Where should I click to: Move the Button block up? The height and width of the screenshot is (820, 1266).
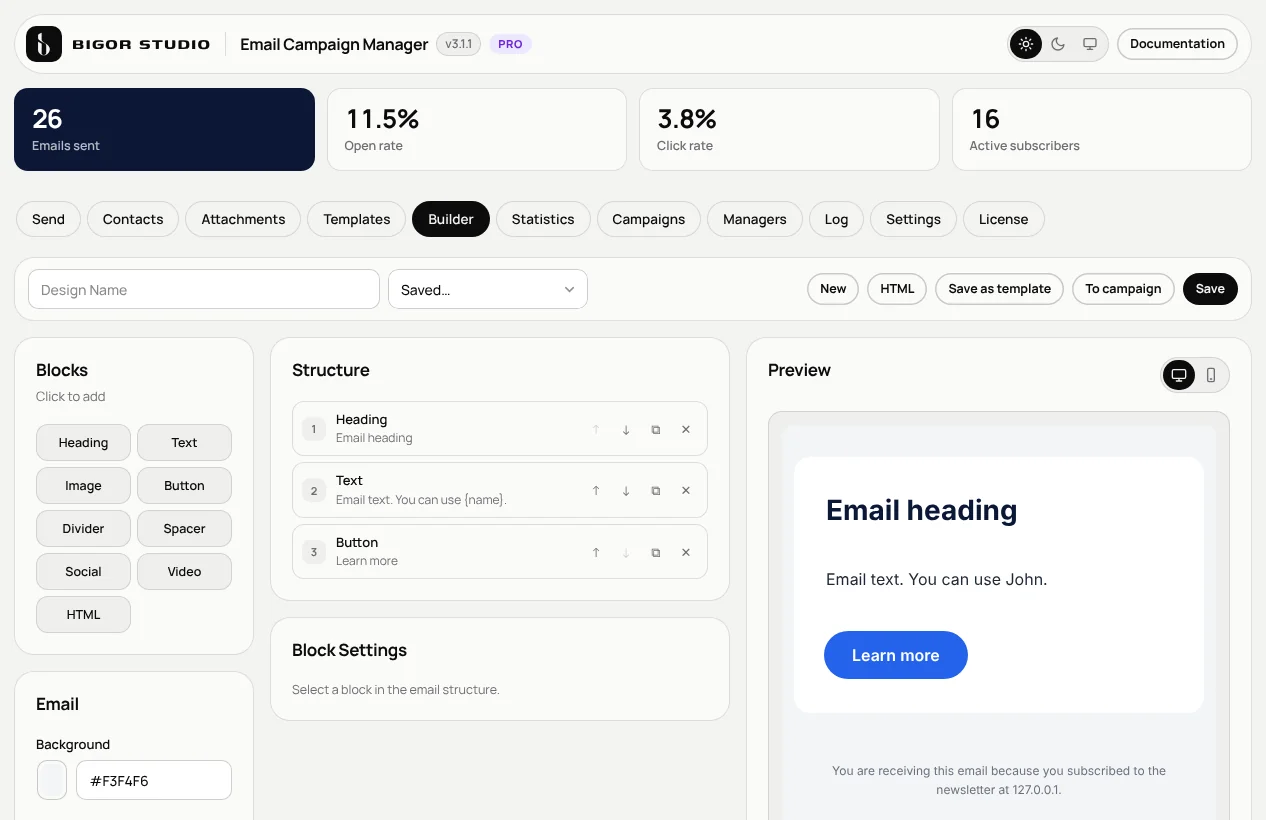pos(596,552)
